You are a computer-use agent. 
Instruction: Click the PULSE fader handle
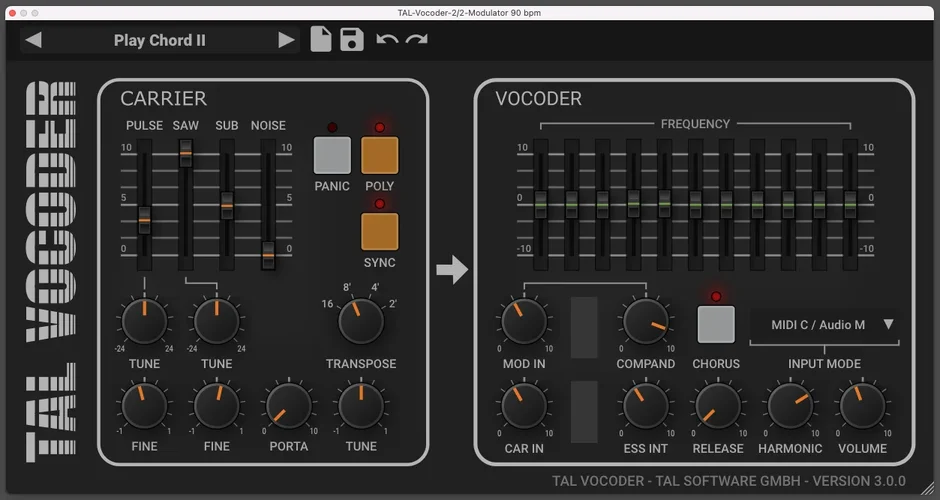pyautogui.click(x=144, y=217)
